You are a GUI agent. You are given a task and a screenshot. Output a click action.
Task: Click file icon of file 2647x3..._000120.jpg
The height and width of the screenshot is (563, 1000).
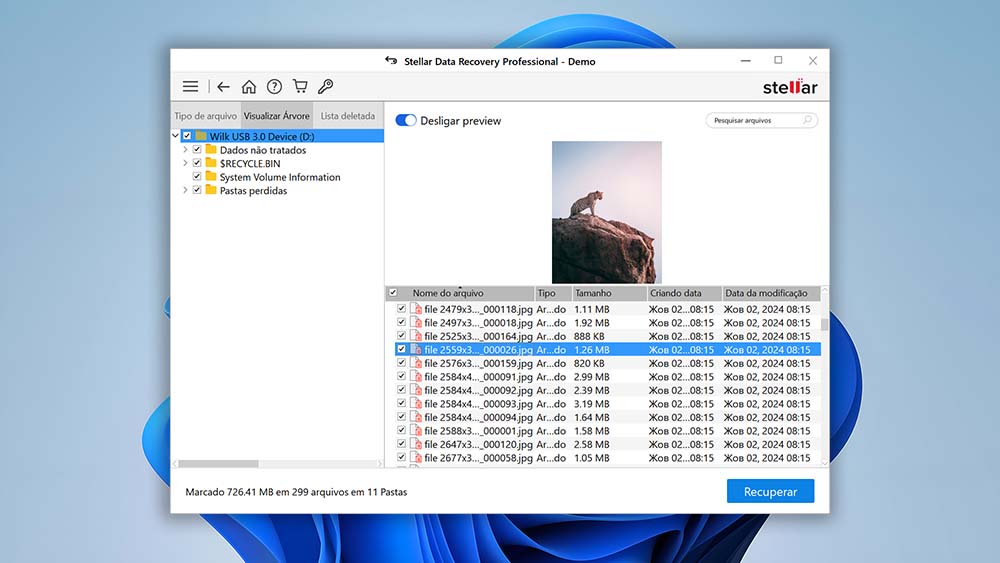pos(416,444)
